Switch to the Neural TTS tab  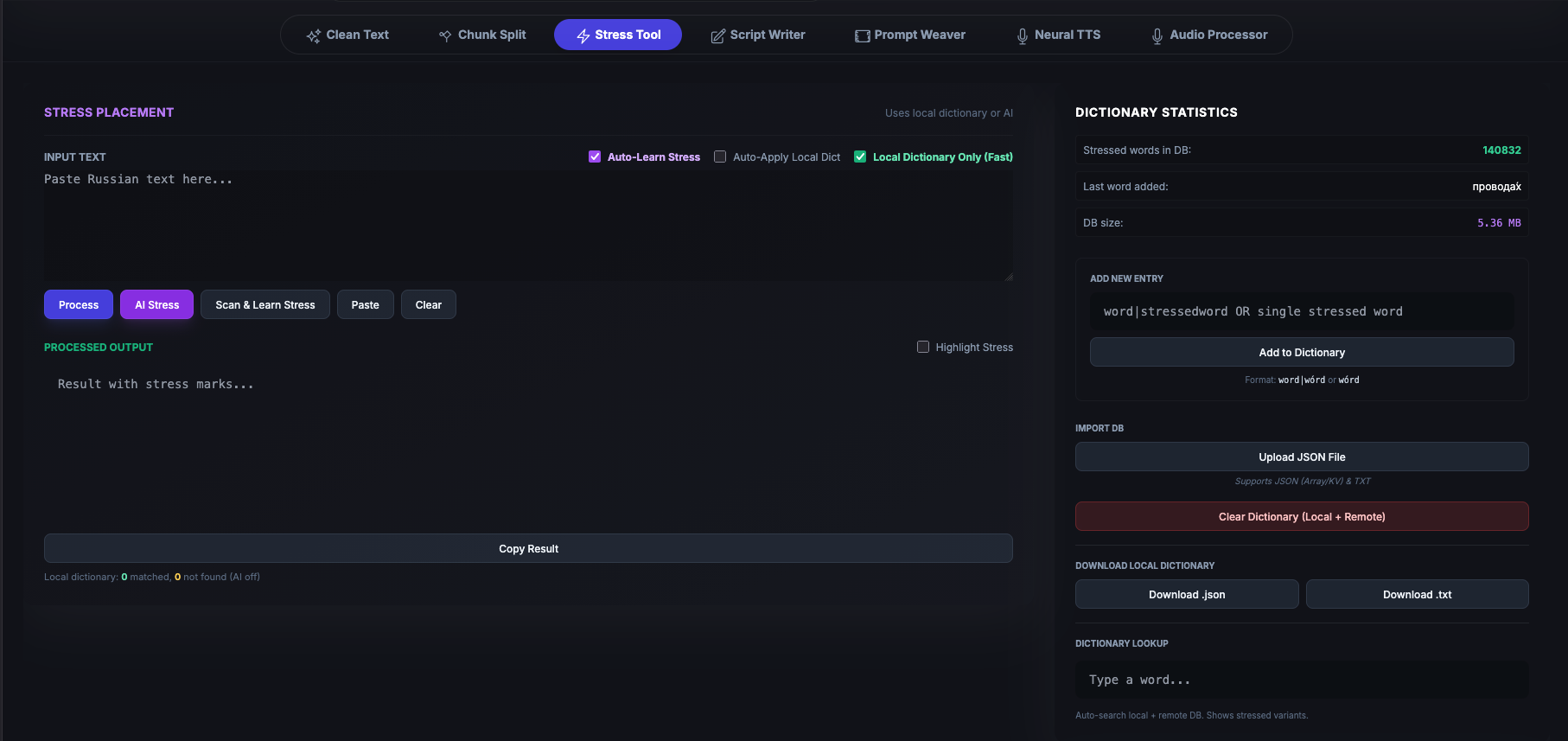[1059, 35]
